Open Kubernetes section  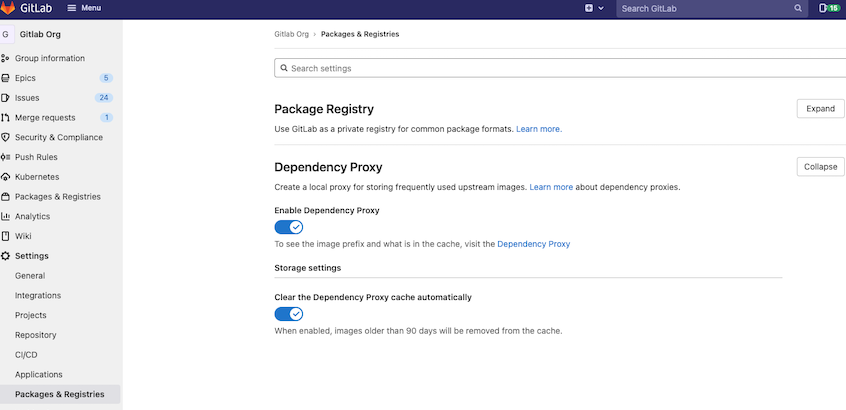pyautogui.click(x=37, y=177)
